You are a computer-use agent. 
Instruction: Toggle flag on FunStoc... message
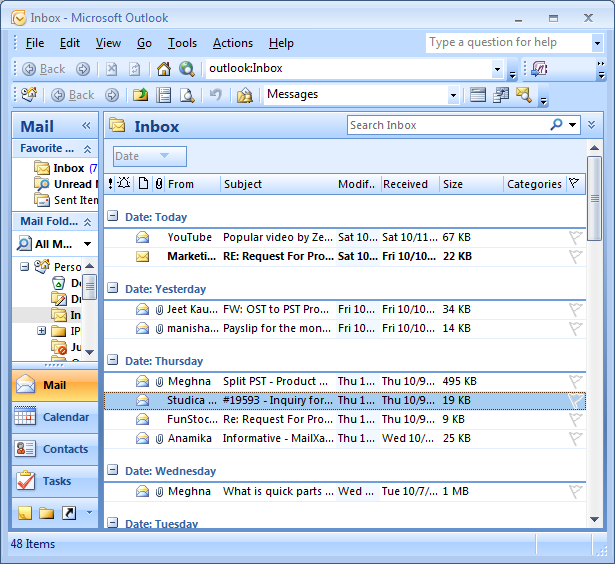576,419
